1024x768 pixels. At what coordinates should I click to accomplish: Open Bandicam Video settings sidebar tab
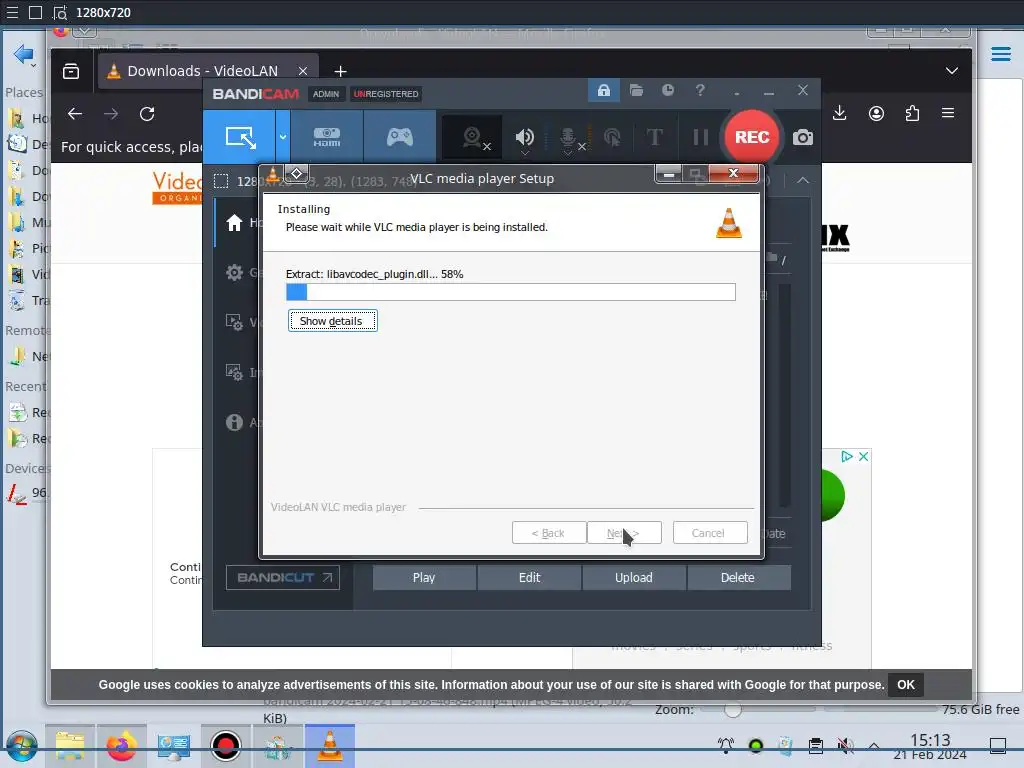click(234, 322)
